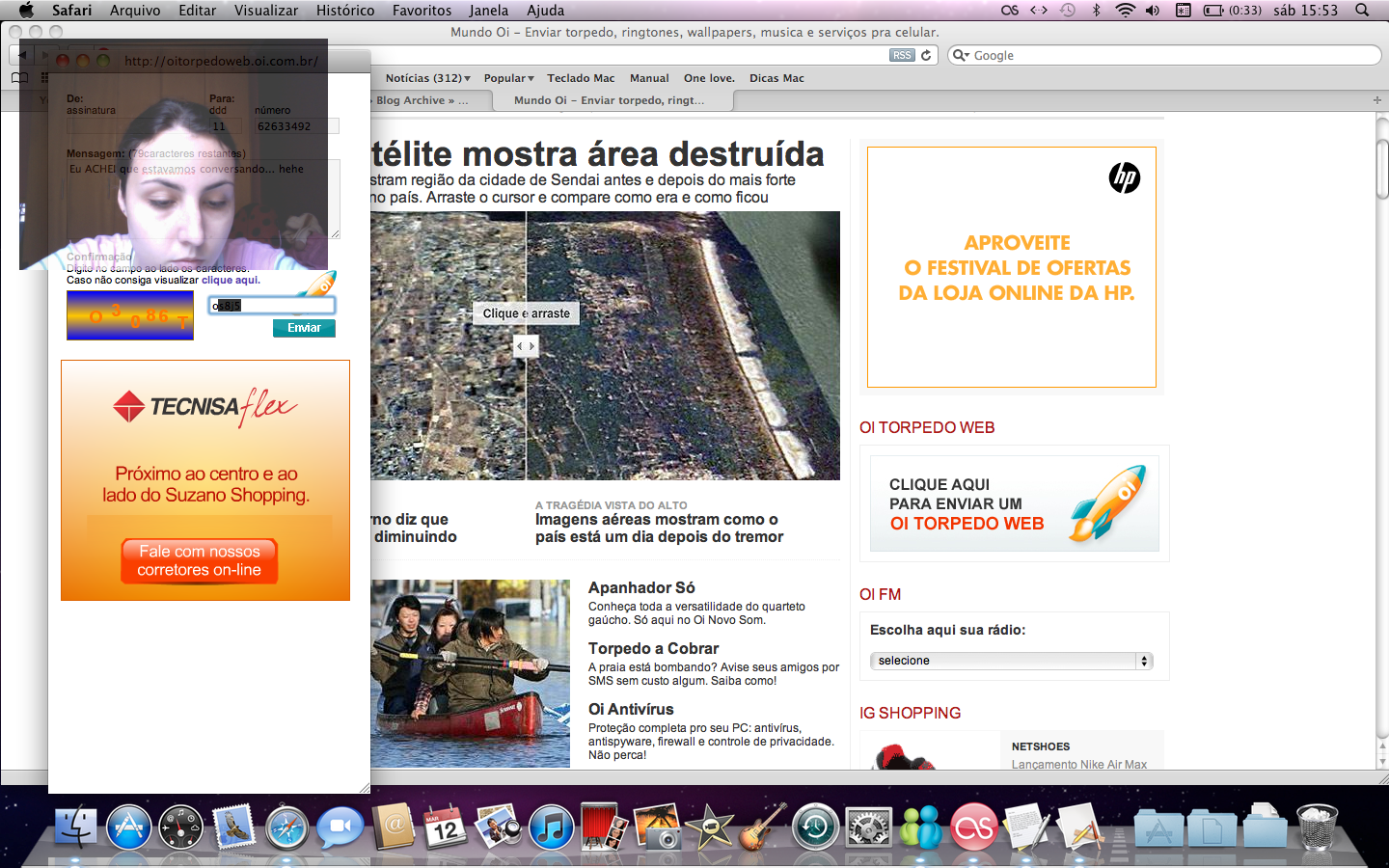Open the 'One love.' bookmark
This screenshot has width=1389, height=868.
[709, 78]
